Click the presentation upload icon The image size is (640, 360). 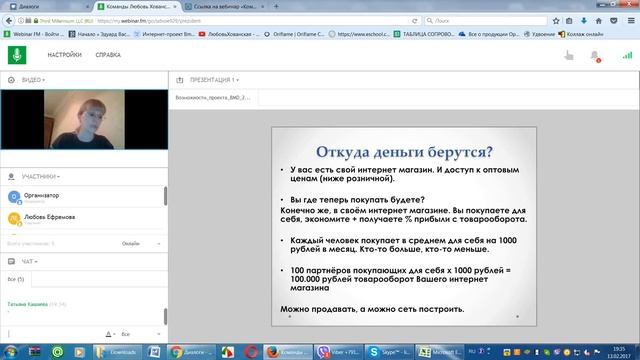pyautogui.click(x=180, y=80)
